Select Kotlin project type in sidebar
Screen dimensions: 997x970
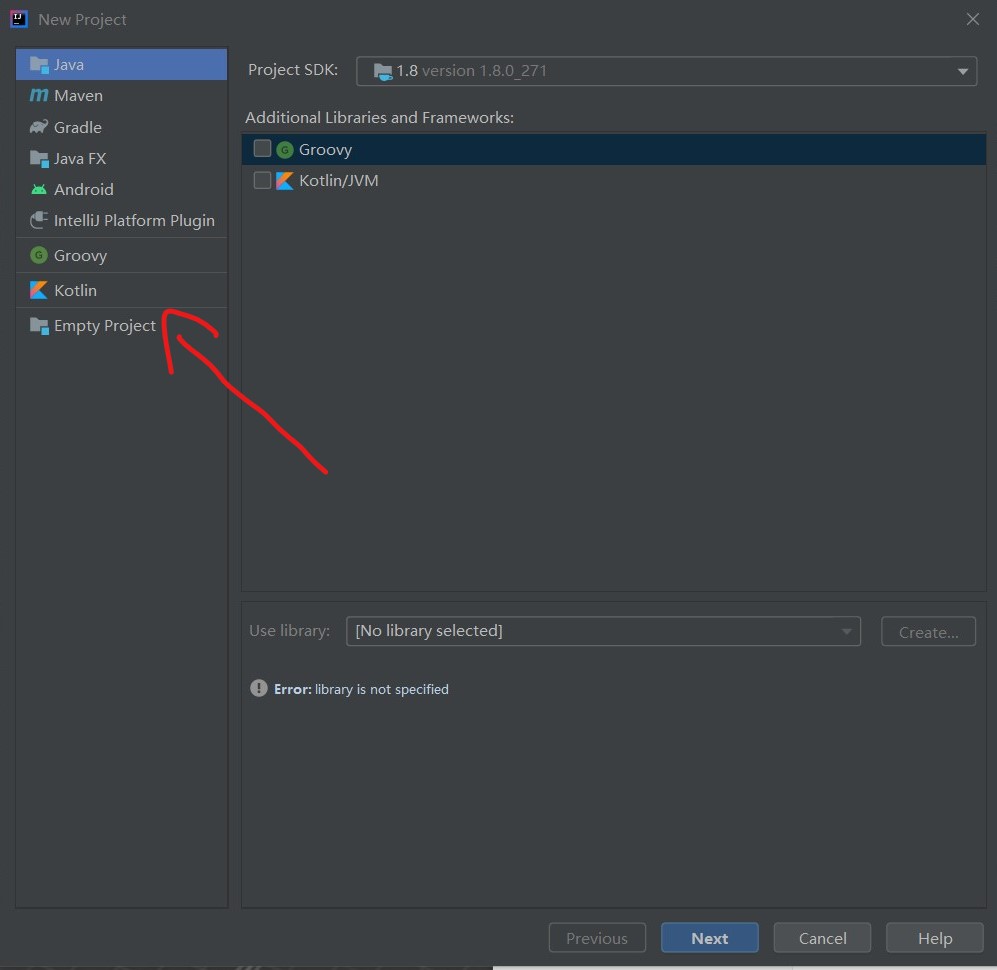coord(121,290)
